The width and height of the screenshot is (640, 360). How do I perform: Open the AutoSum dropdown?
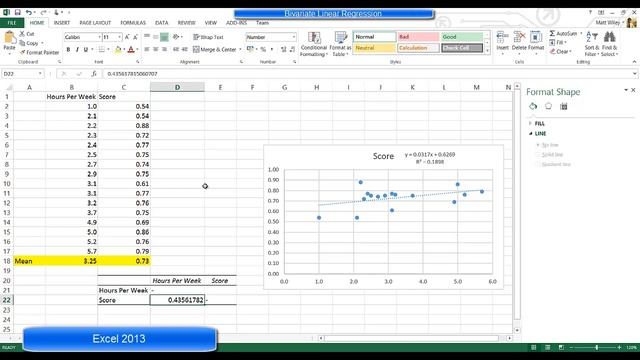[581, 33]
